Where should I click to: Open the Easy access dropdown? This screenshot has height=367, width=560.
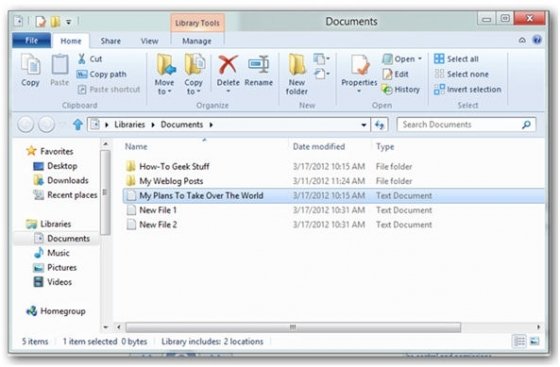click(x=321, y=74)
